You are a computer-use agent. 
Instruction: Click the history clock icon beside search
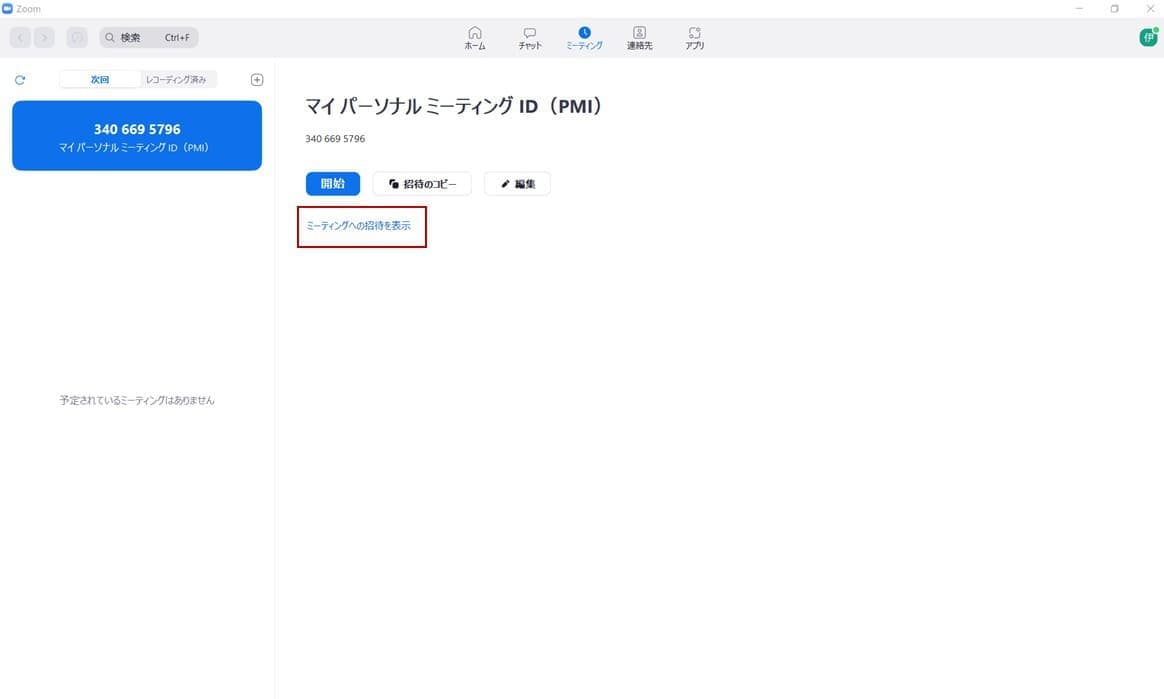click(77, 38)
